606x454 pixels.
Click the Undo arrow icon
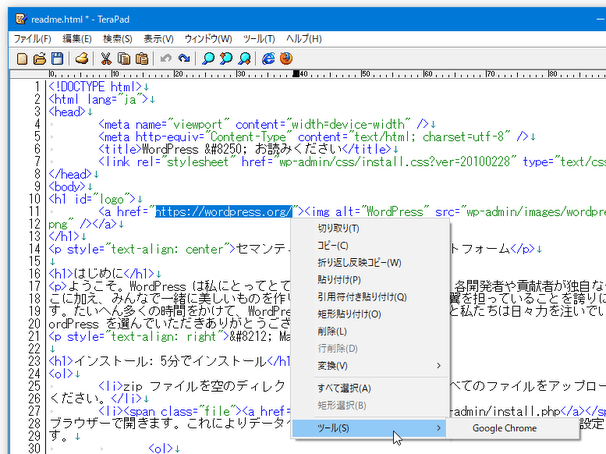click(x=166, y=59)
